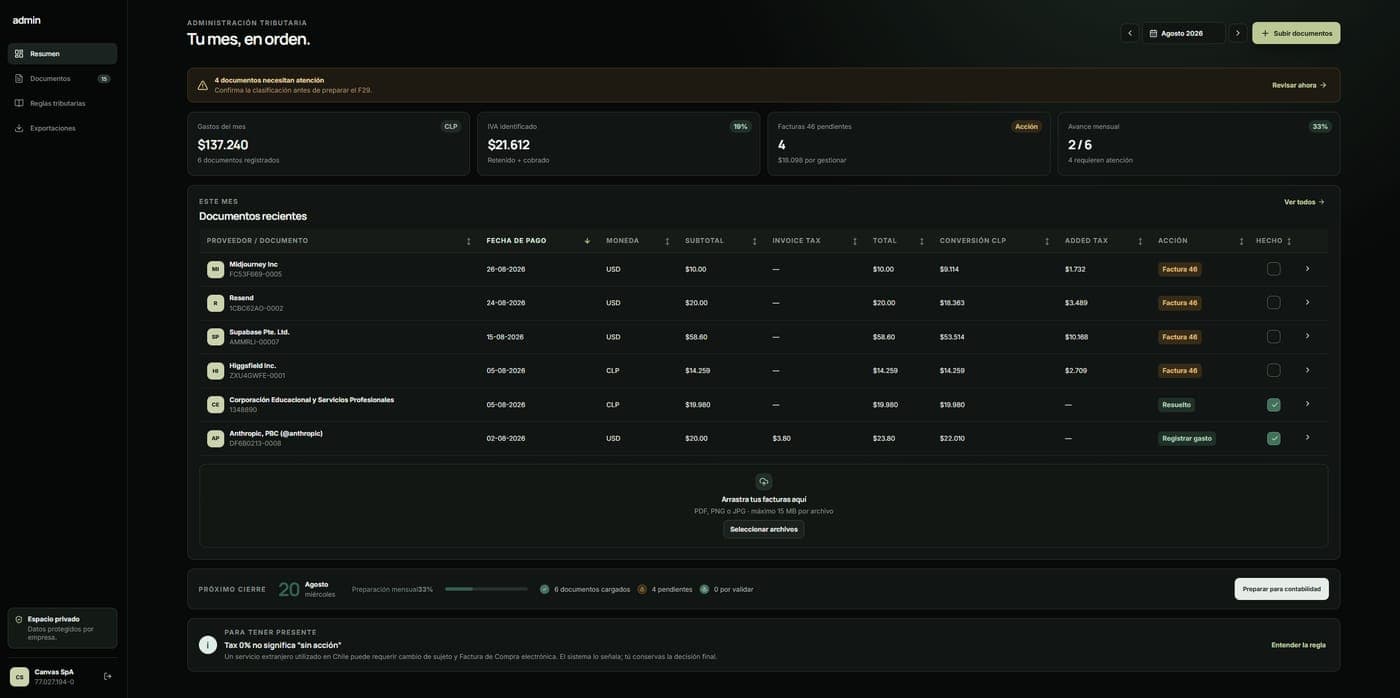The image size is (1400, 698).
Task: Check the Hecho box for Supabase Pte. Ltd.
Action: pos(1273,337)
